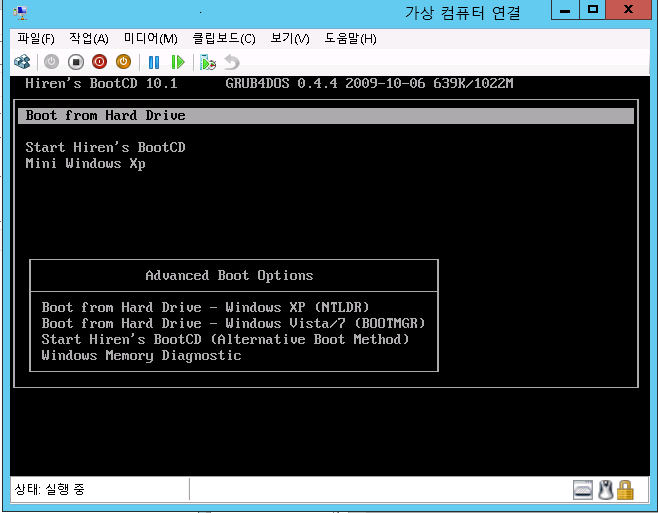
Task: Select 'Start Hiren's BootCD' entry
Action: (x=105, y=147)
